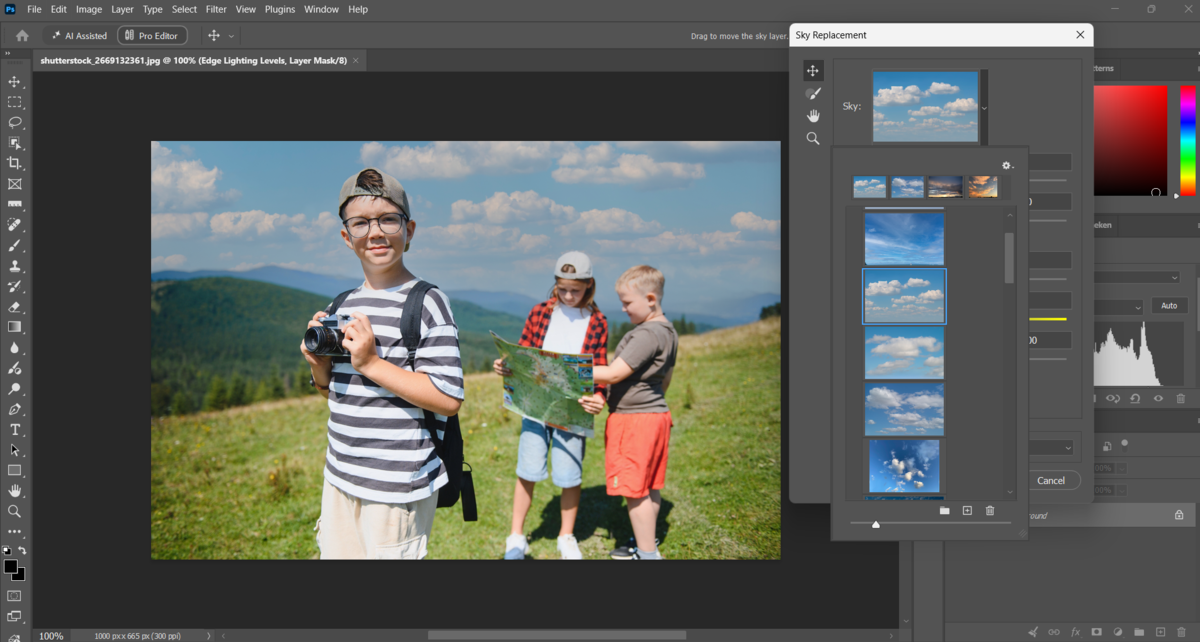
Task: Add a layer mask at Layers panel bottom
Action: point(1097,632)
